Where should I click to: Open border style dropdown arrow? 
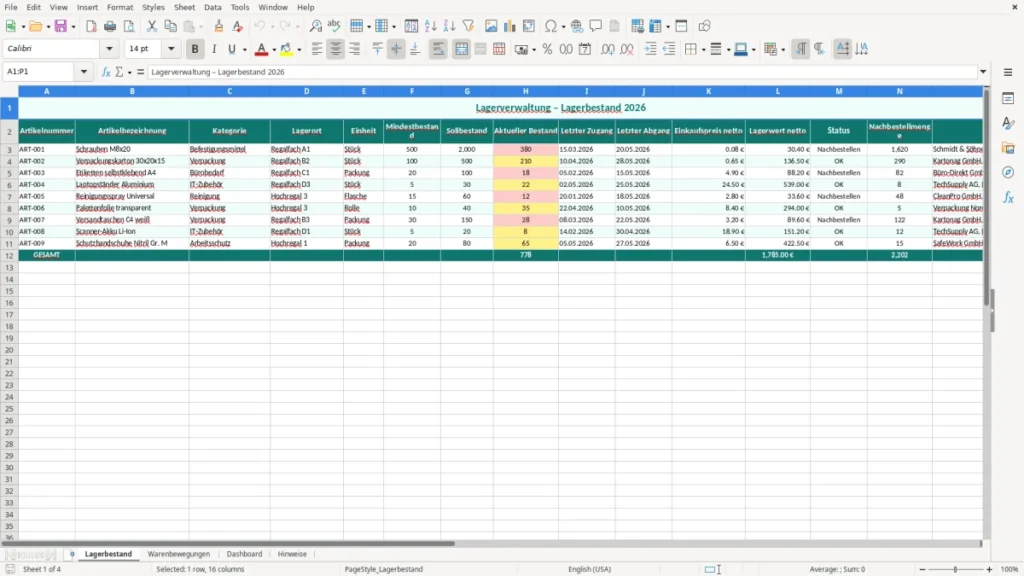(x=728, y=50)
